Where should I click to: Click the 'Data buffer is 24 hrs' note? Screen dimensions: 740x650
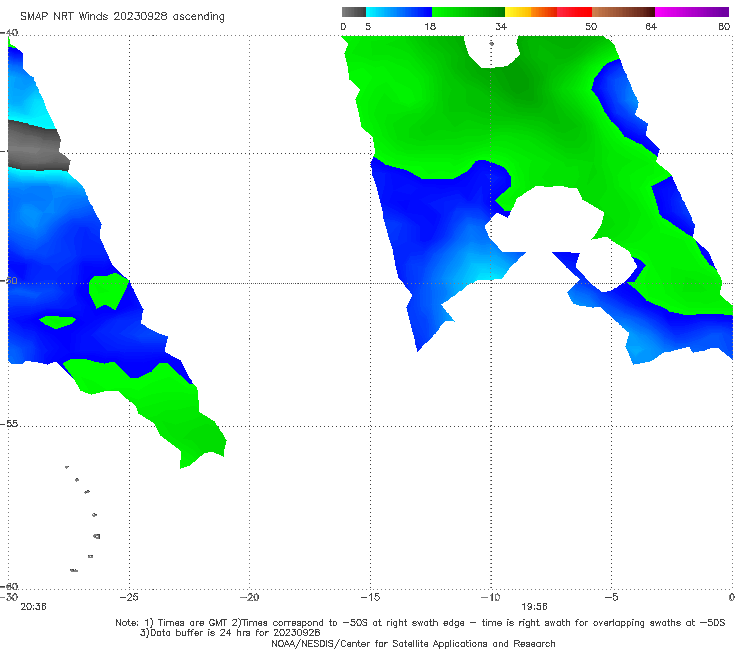coord(230,633)
